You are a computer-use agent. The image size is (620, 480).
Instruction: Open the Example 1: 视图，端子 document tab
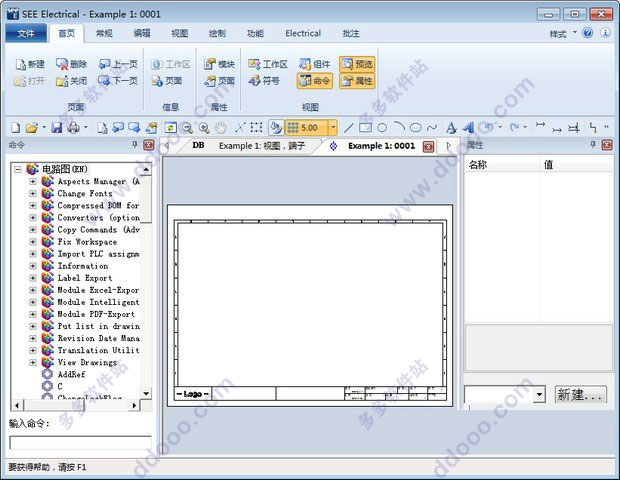point(262,146)
